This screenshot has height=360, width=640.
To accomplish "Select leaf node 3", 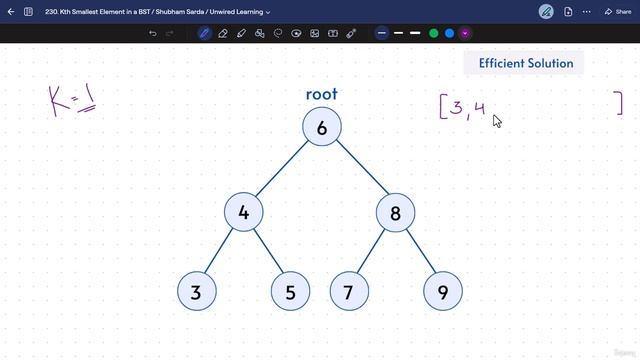I will click(197, 291).
